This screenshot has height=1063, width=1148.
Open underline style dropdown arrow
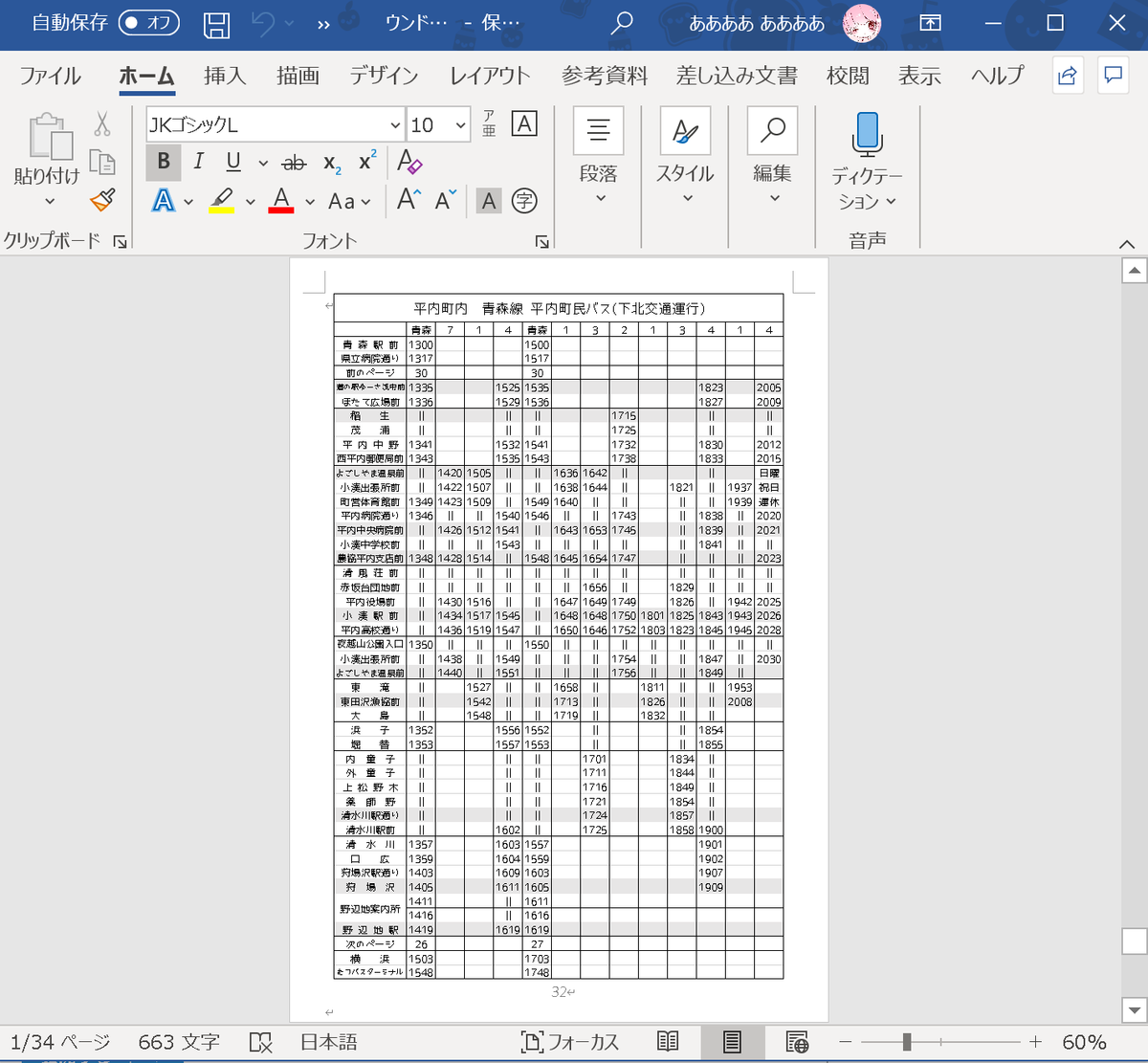tap(263, 163)
